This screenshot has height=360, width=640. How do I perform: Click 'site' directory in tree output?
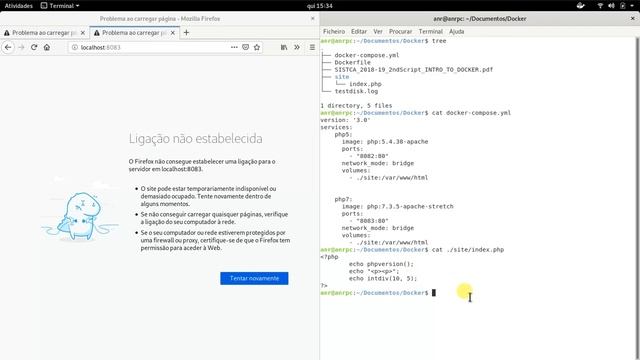click(342, 77)
